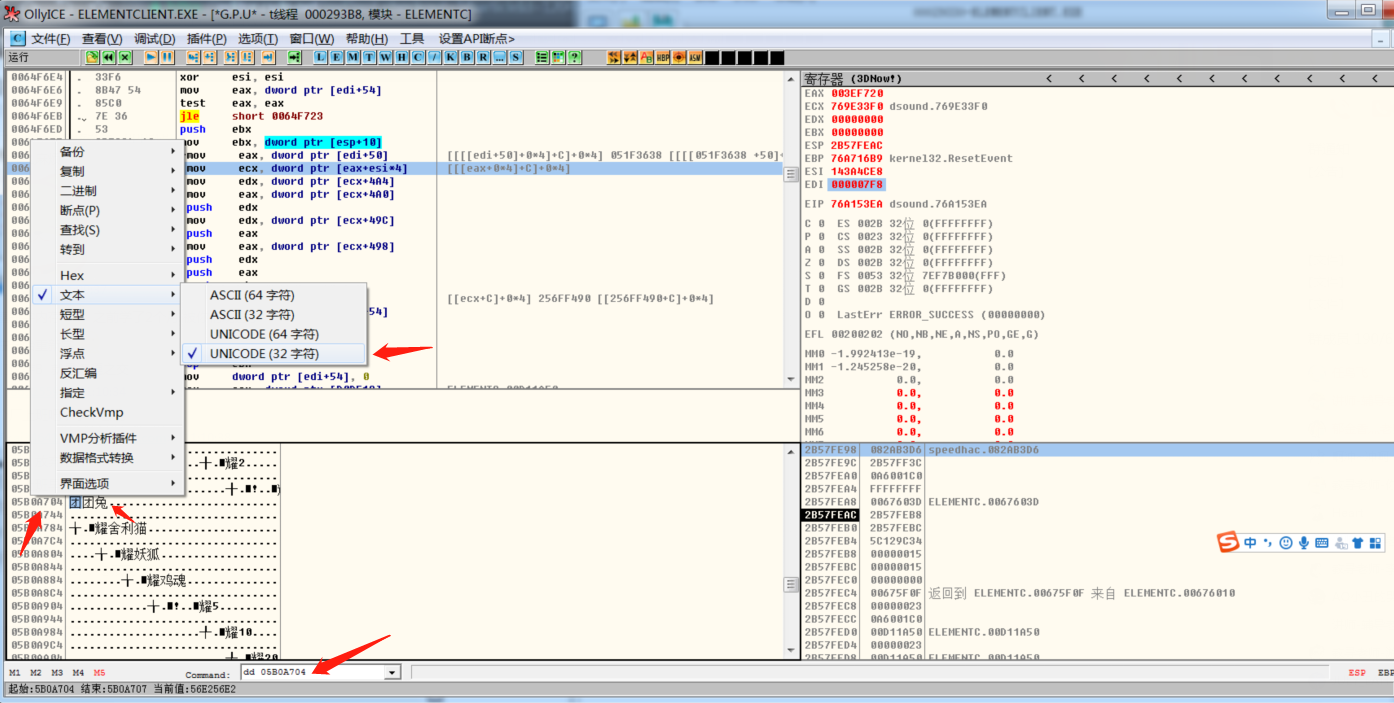The height and width of the screenshot is (703, 1394).
Task: Click the help question mark toolbar icon
Action: click(573, 57)
